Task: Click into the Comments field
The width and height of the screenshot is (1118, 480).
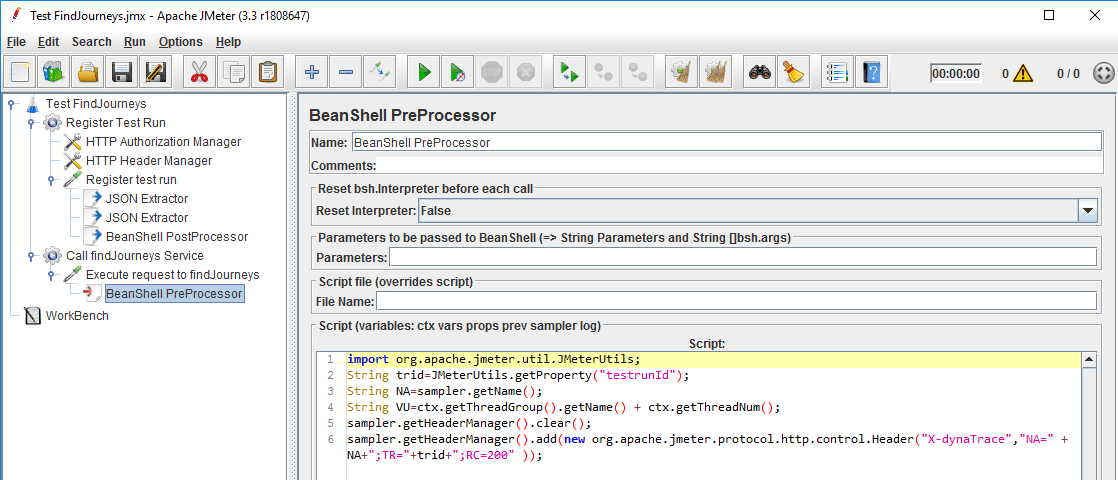Action: point(739,165)
